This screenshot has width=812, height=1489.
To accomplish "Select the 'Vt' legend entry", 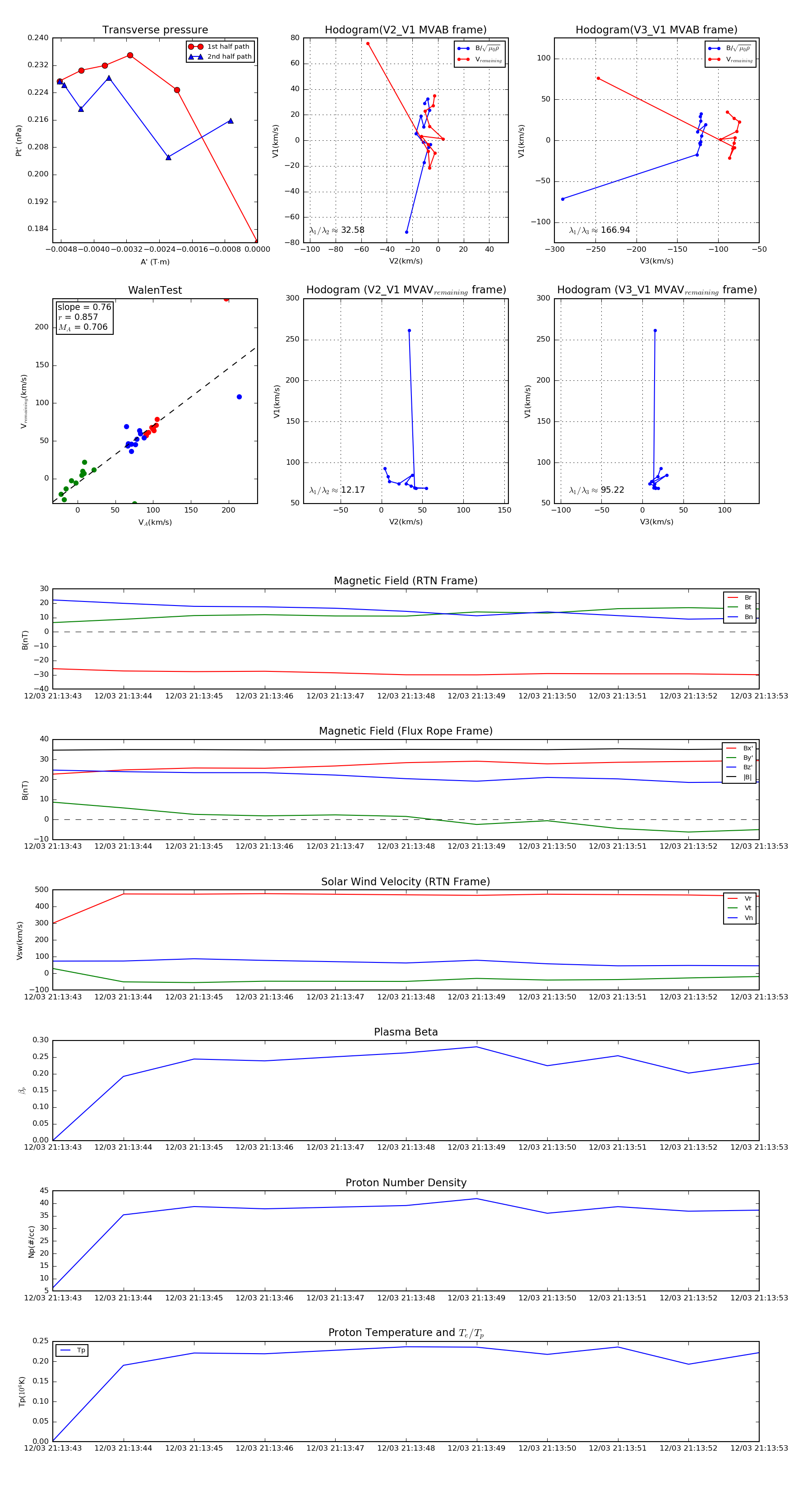I will click(740, 908).
